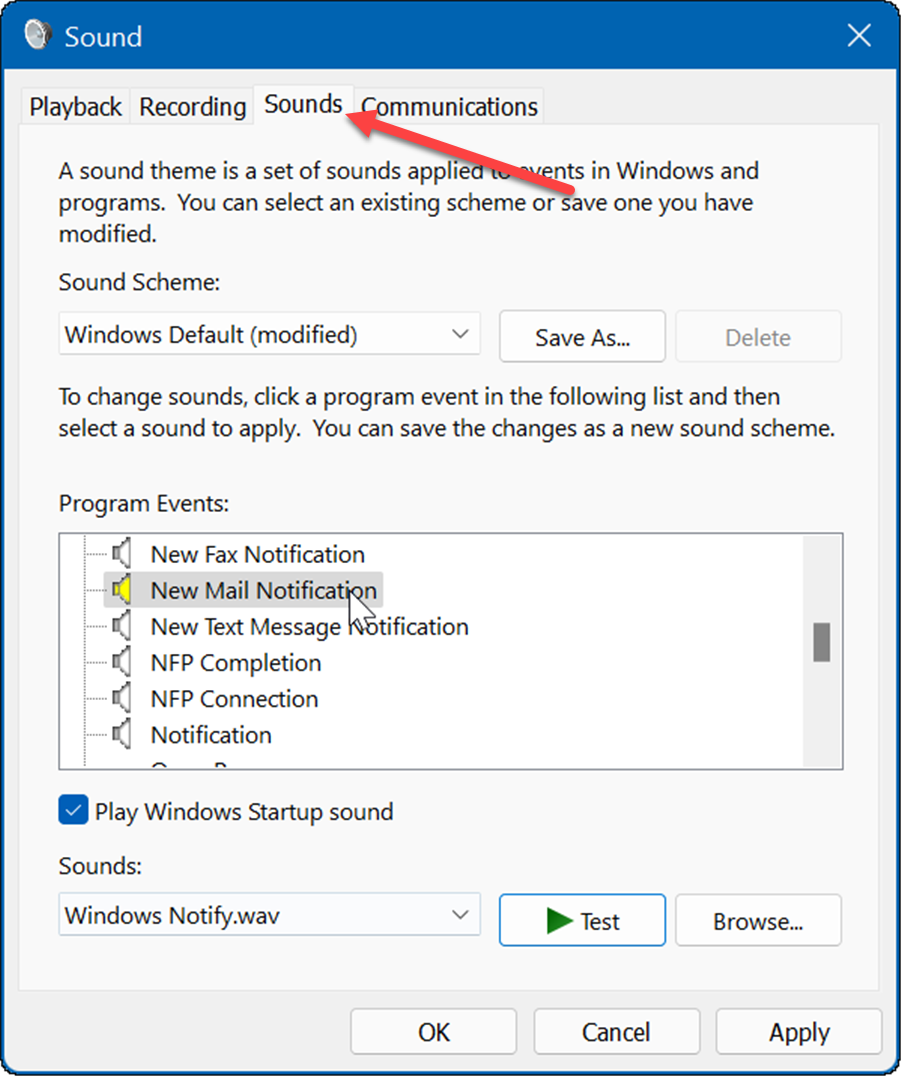Disable Play Windows Startup sound
Viewport: 901px width, 1076px height.
(72, 811)
